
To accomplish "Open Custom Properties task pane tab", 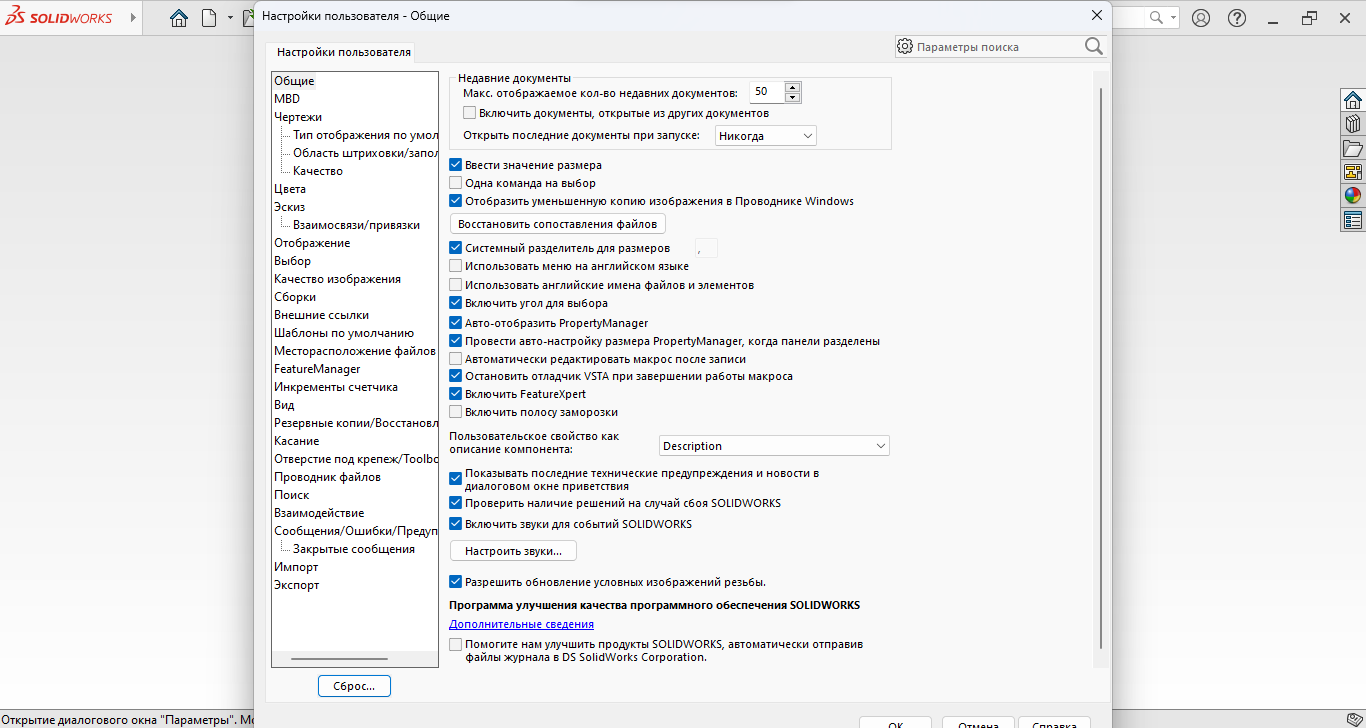I will [1353, 220].
